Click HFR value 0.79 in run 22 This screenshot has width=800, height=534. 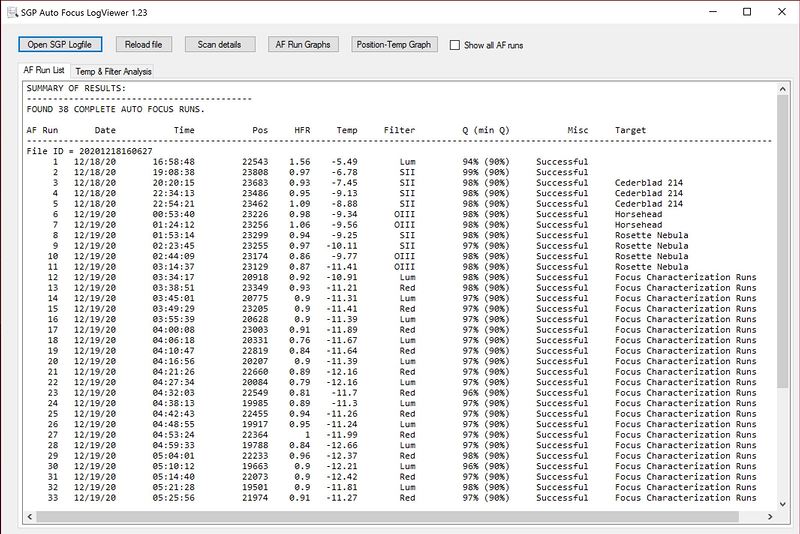click(299, 383)
